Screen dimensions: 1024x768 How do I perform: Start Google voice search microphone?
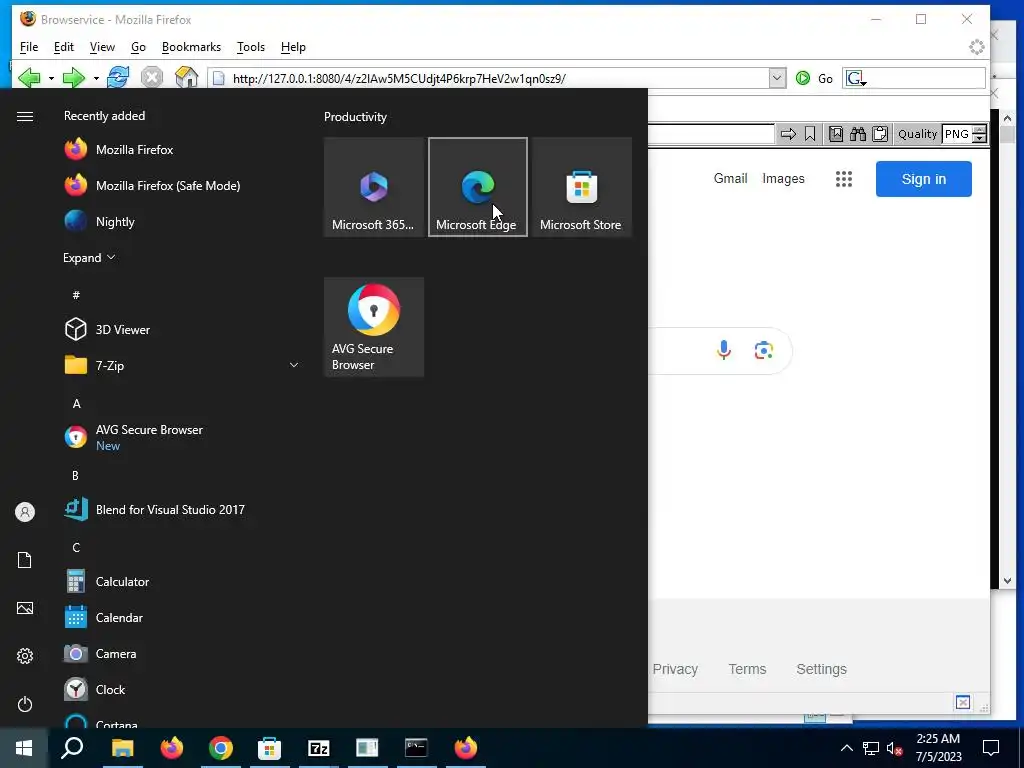(724, 350)
